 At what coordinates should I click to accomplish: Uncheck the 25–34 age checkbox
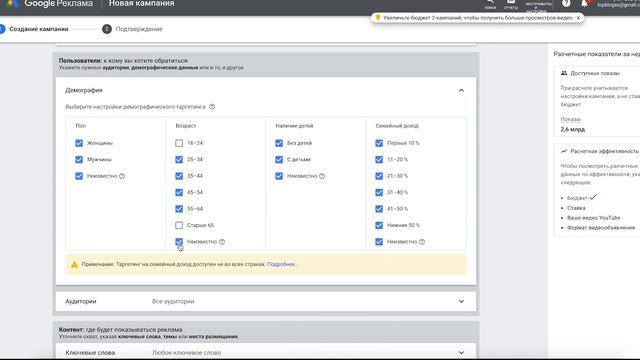click(179, 160)
